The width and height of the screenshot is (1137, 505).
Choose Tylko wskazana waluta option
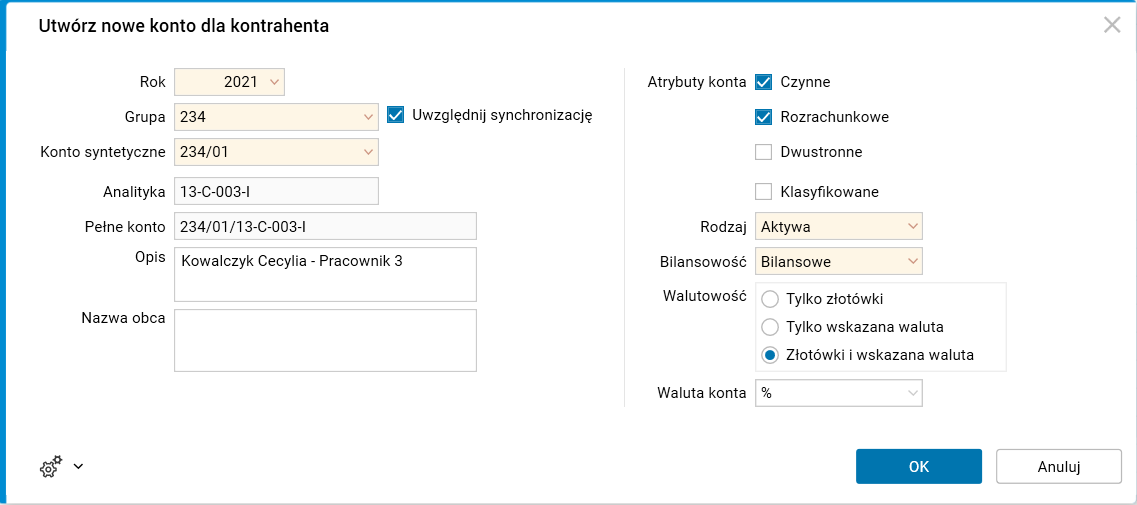point(770,327)
